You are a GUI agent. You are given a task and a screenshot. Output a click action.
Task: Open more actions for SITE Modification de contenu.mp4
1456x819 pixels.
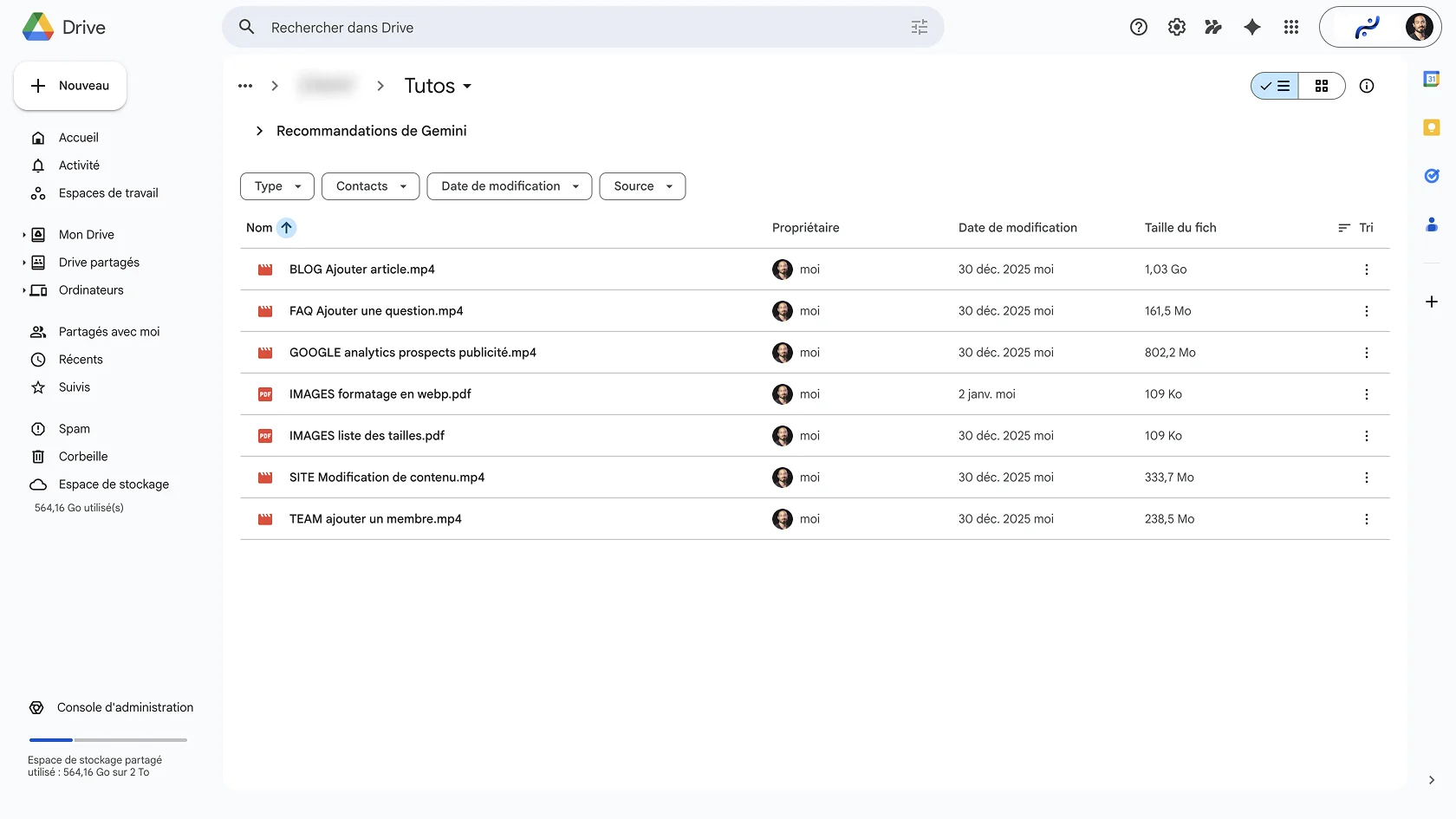[x=1367, y=478]
